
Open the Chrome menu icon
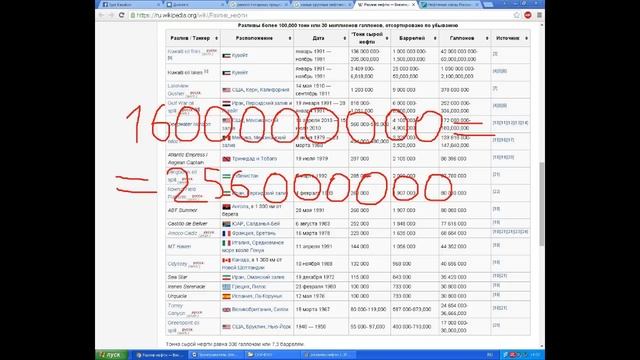pyautogui.click(x=539, y=15)
